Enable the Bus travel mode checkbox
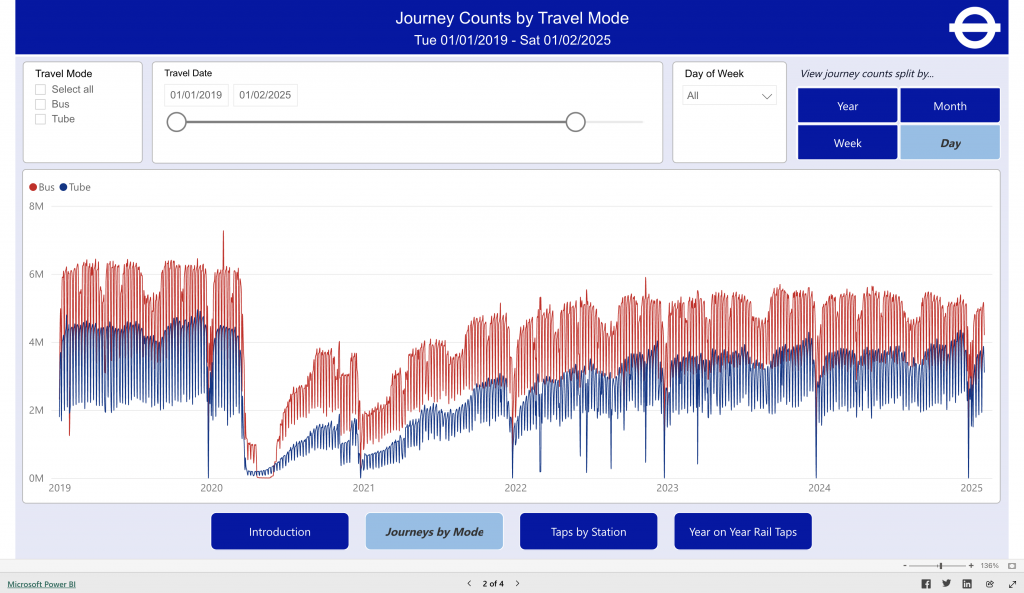Screen dimensions: 1024x593 [x=40, y=104]
